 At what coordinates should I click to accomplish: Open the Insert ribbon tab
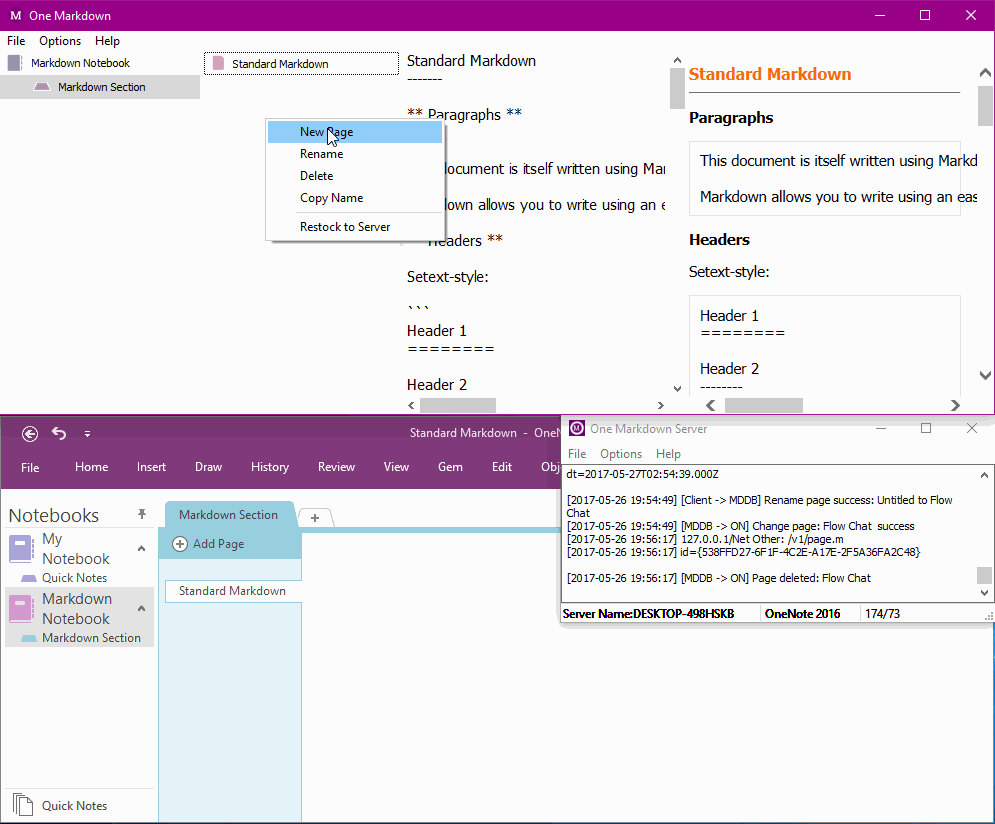(x=152, y=467)
